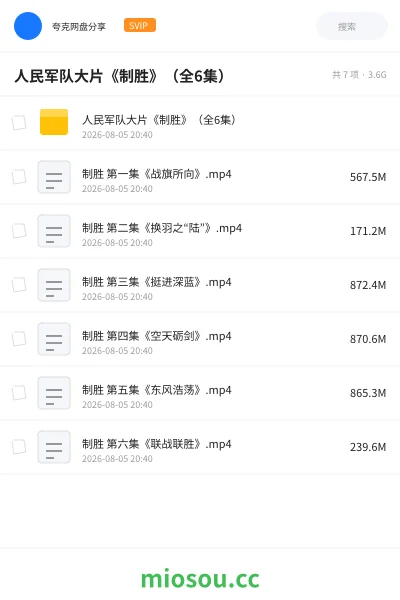Viewport: 400px width, 600px height.
Task: Select the checkbox for 第三集 挺进深蓝.mp4
Action: tap(19, 285)
